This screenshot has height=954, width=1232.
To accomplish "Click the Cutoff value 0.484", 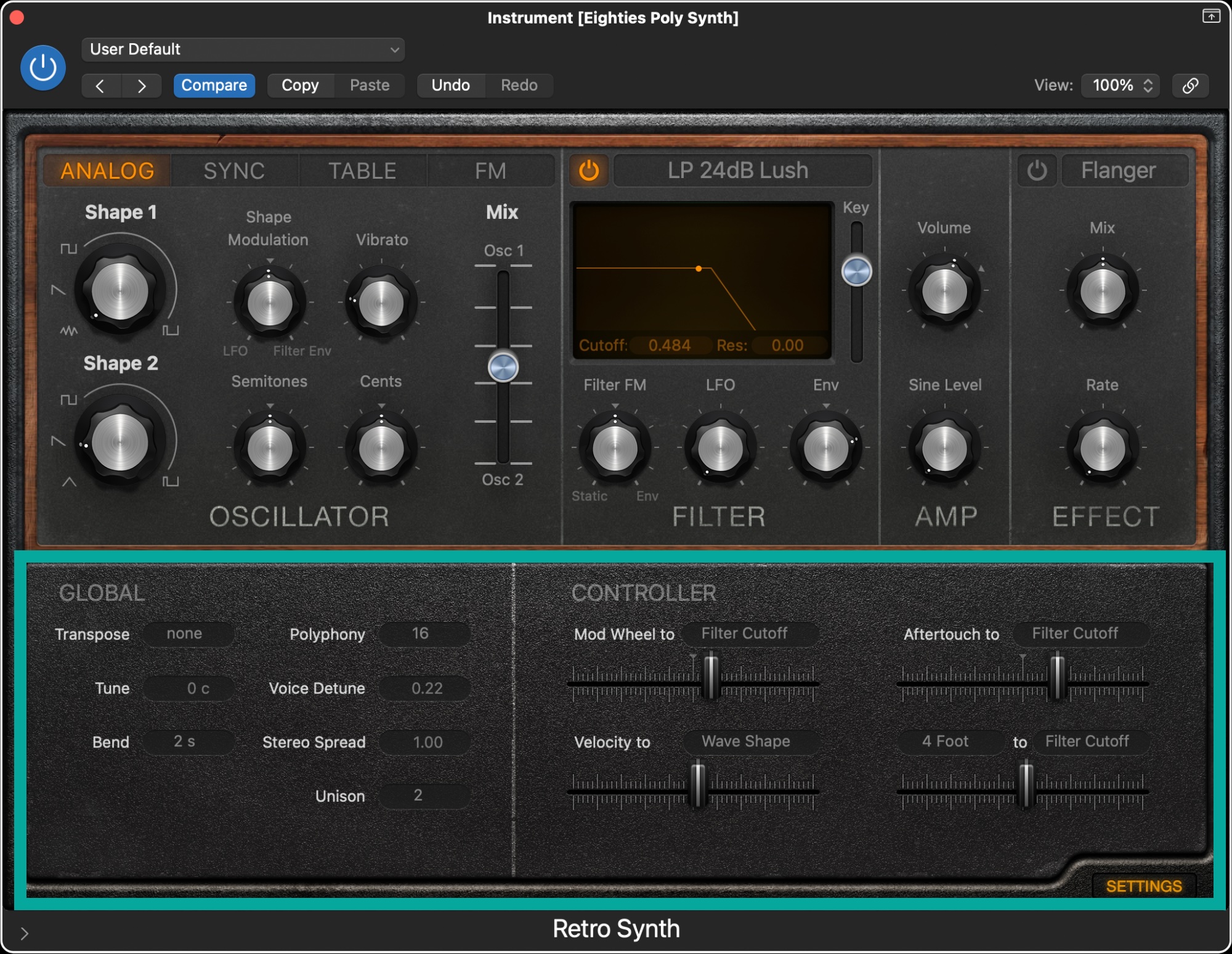I will pyautogui.click(x=669, y=346).
